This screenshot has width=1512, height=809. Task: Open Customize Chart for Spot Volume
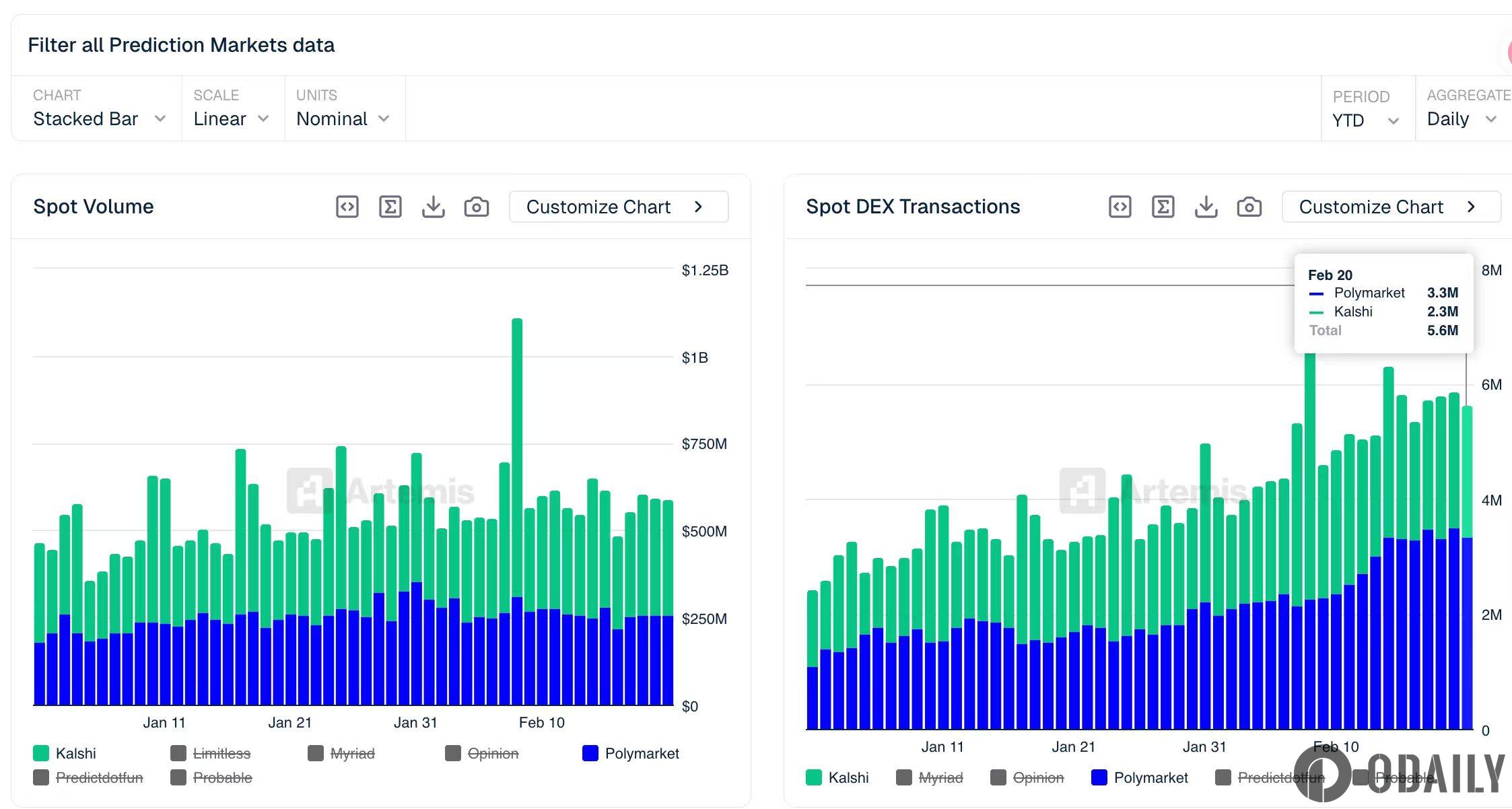(x=618, y=207)
